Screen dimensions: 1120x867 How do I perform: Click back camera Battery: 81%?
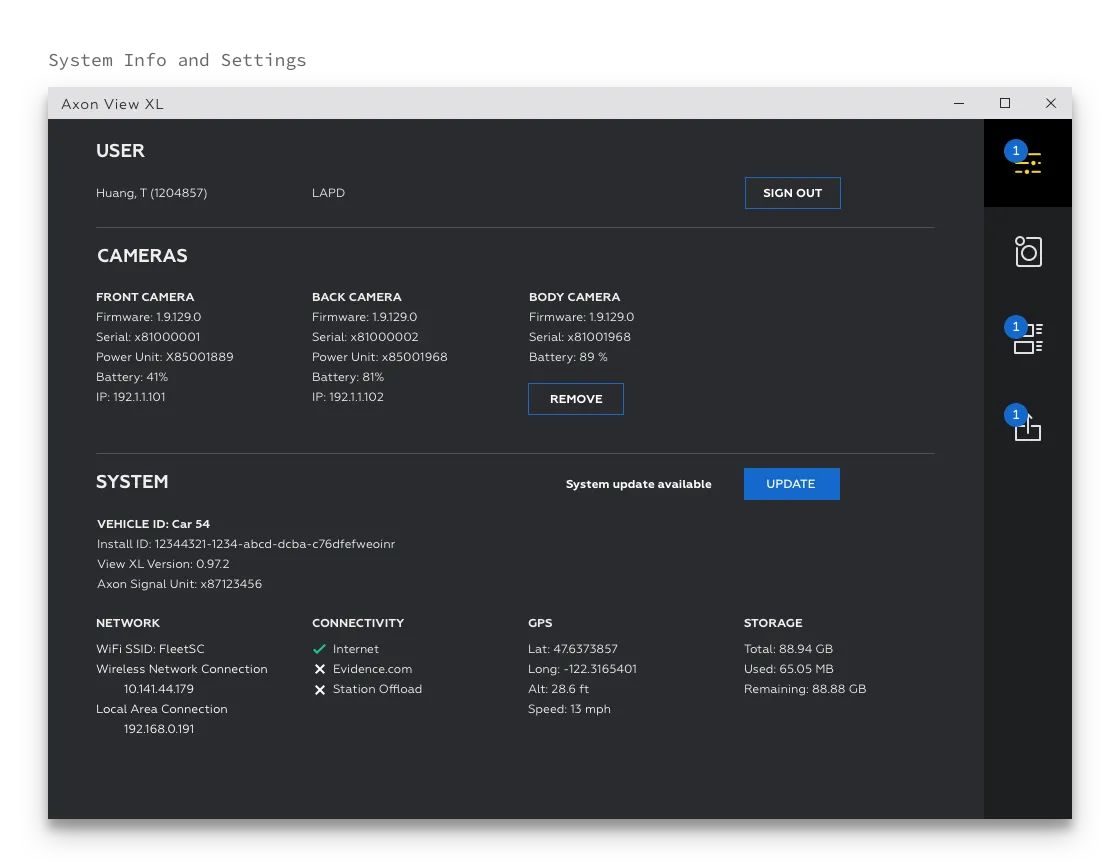(x=348, y=376)
